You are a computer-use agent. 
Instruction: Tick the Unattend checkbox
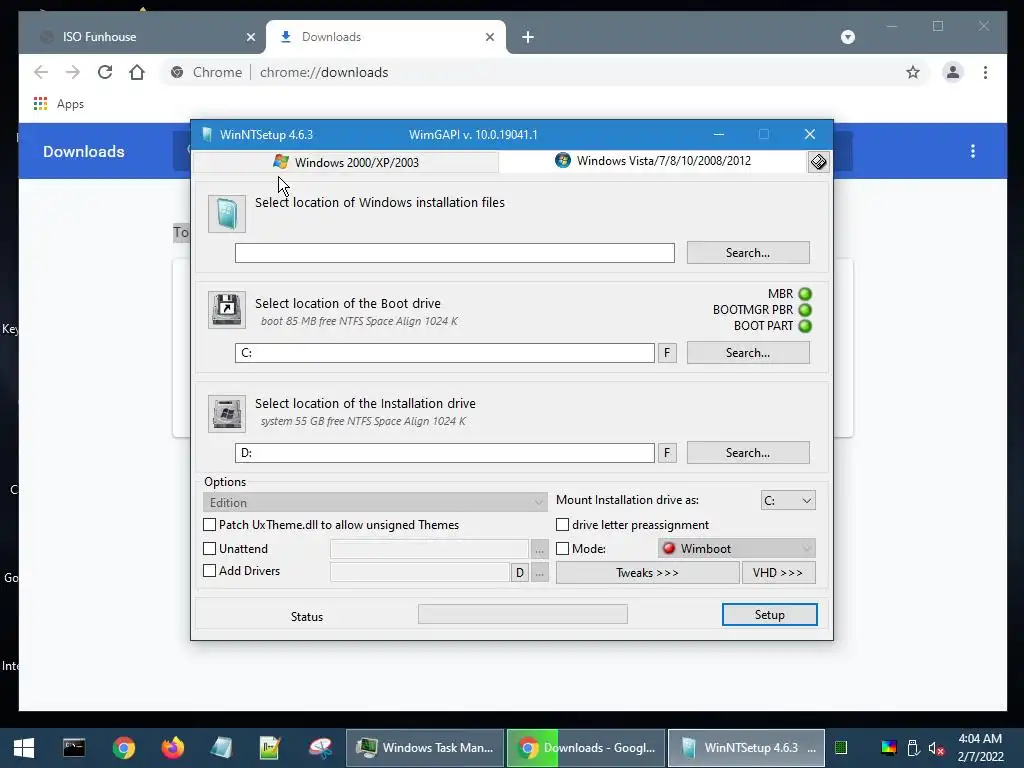[x=210, y=549]
